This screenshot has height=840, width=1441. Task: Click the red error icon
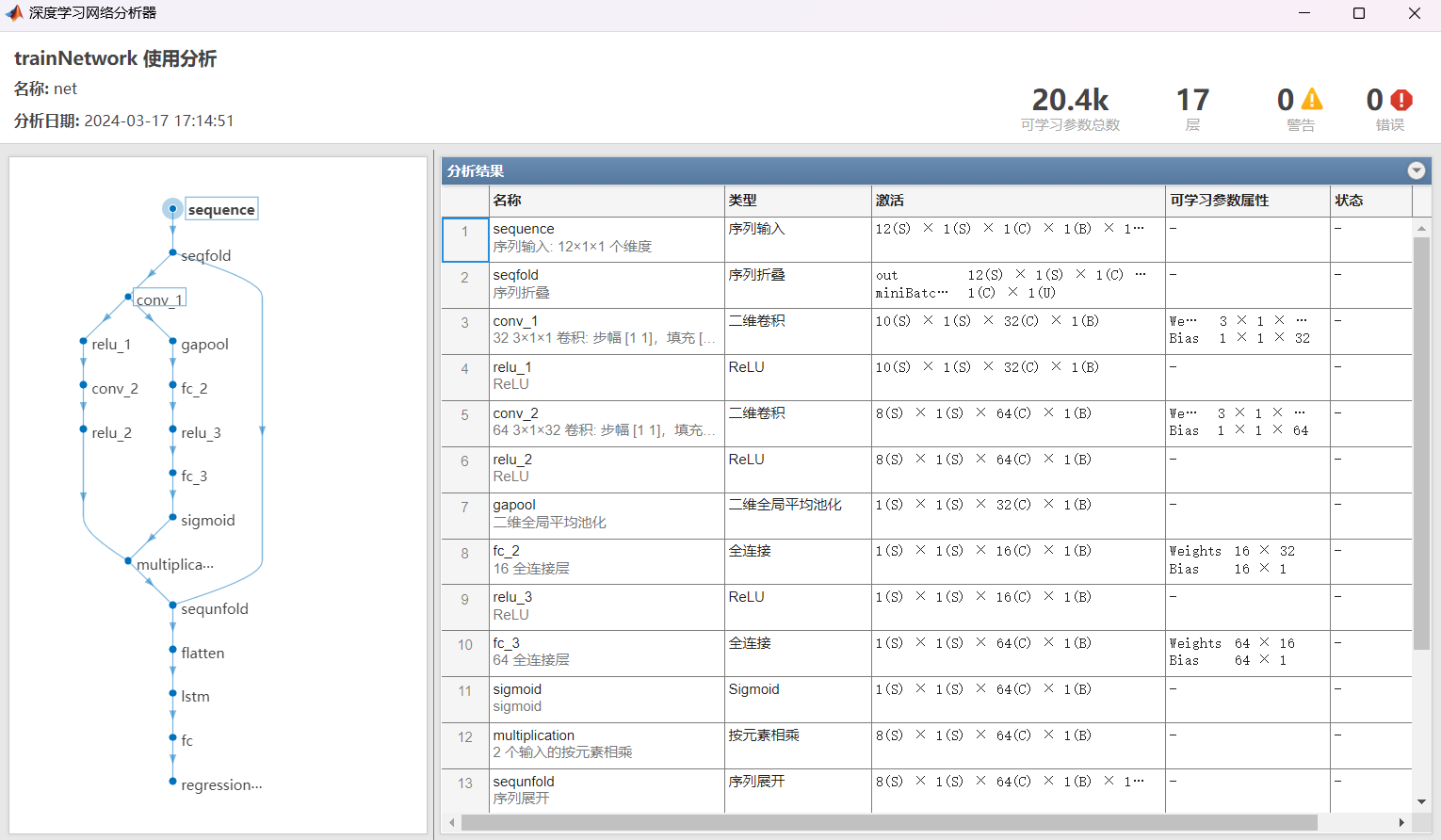pyautogui.click(x=1401, y=100)
